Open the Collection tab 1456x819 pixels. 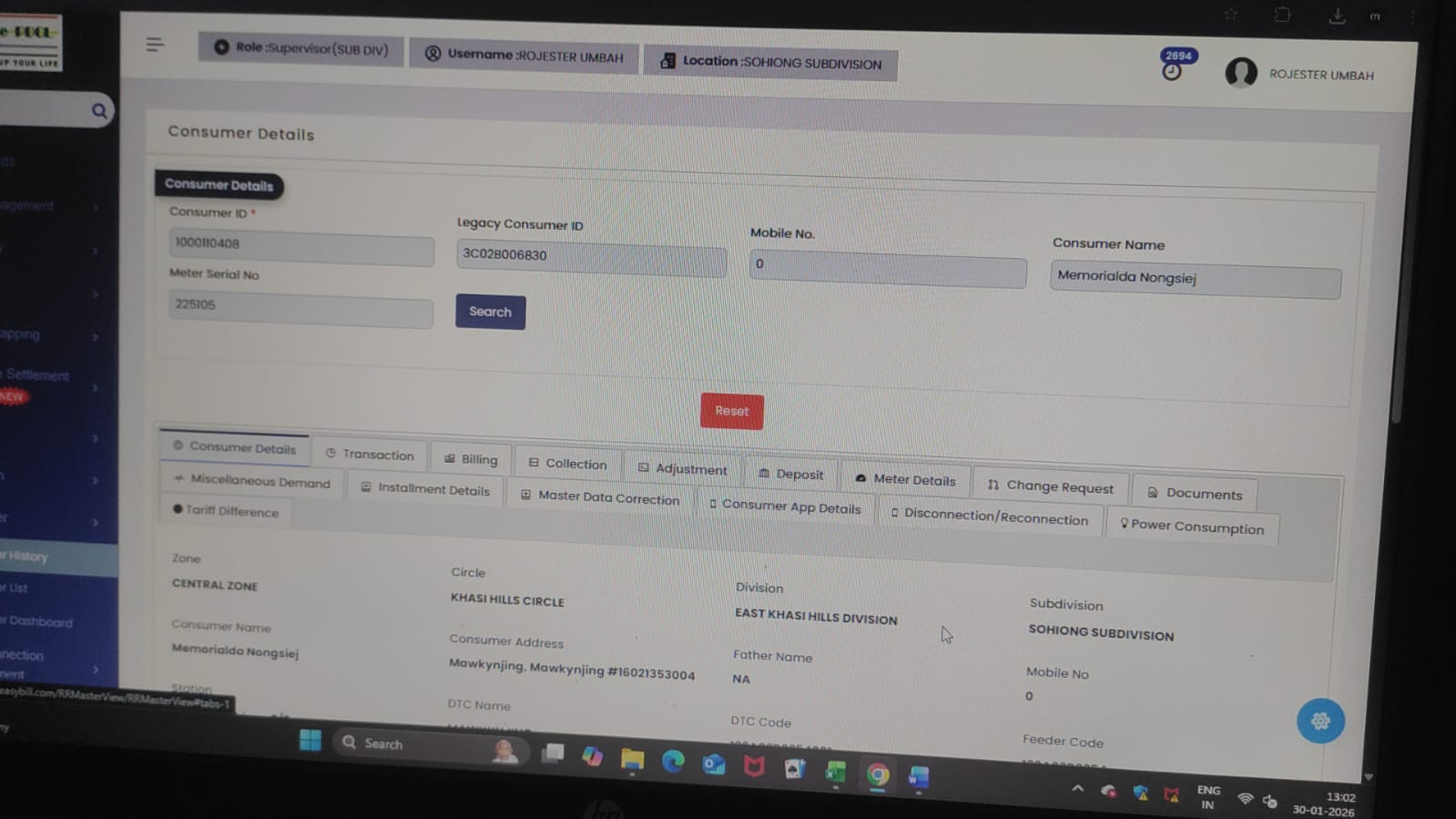point(567,464)
